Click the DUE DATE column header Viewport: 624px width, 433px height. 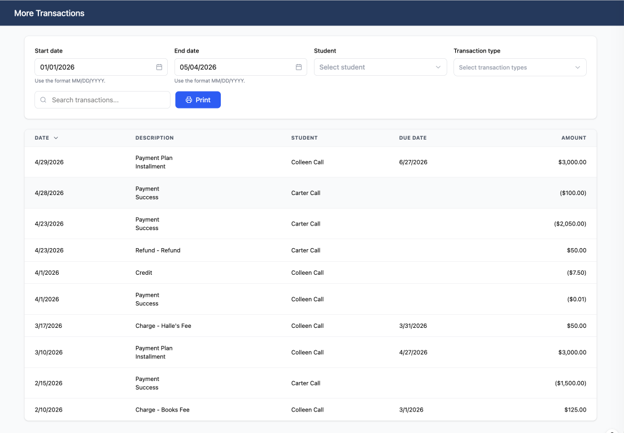pos(413,138)
